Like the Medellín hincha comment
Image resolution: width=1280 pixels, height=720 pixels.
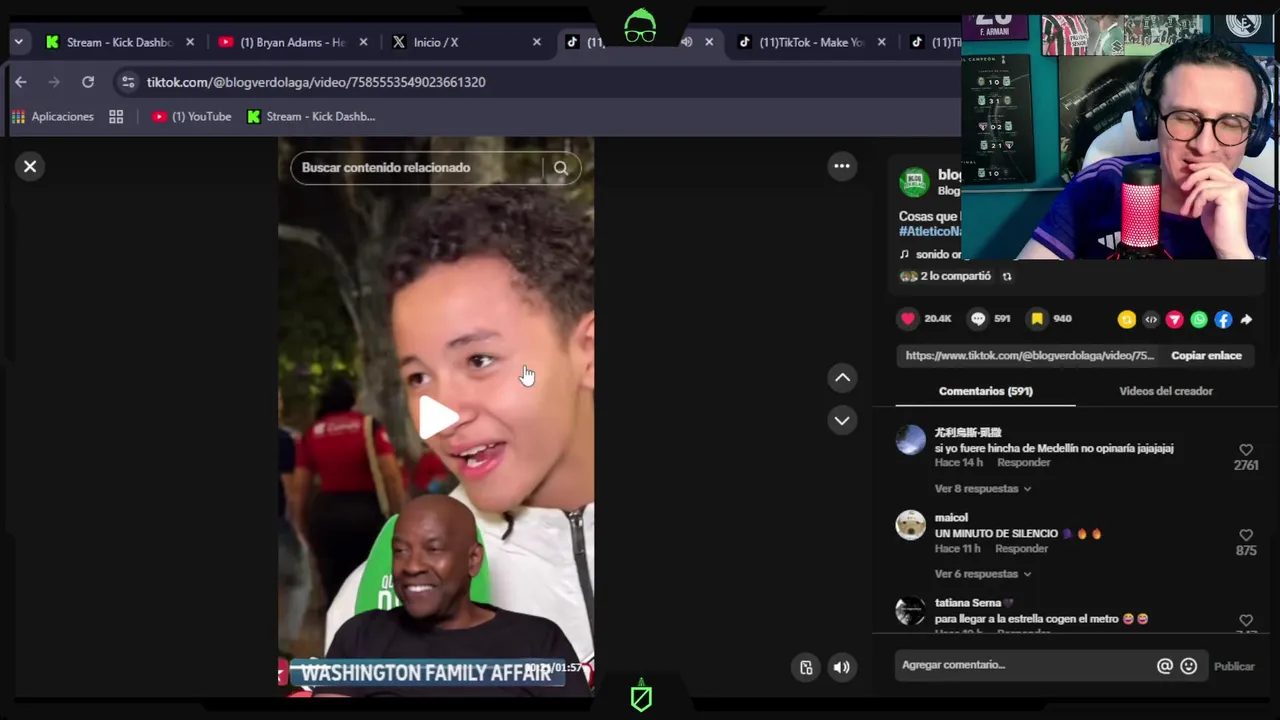point(1246,451)
